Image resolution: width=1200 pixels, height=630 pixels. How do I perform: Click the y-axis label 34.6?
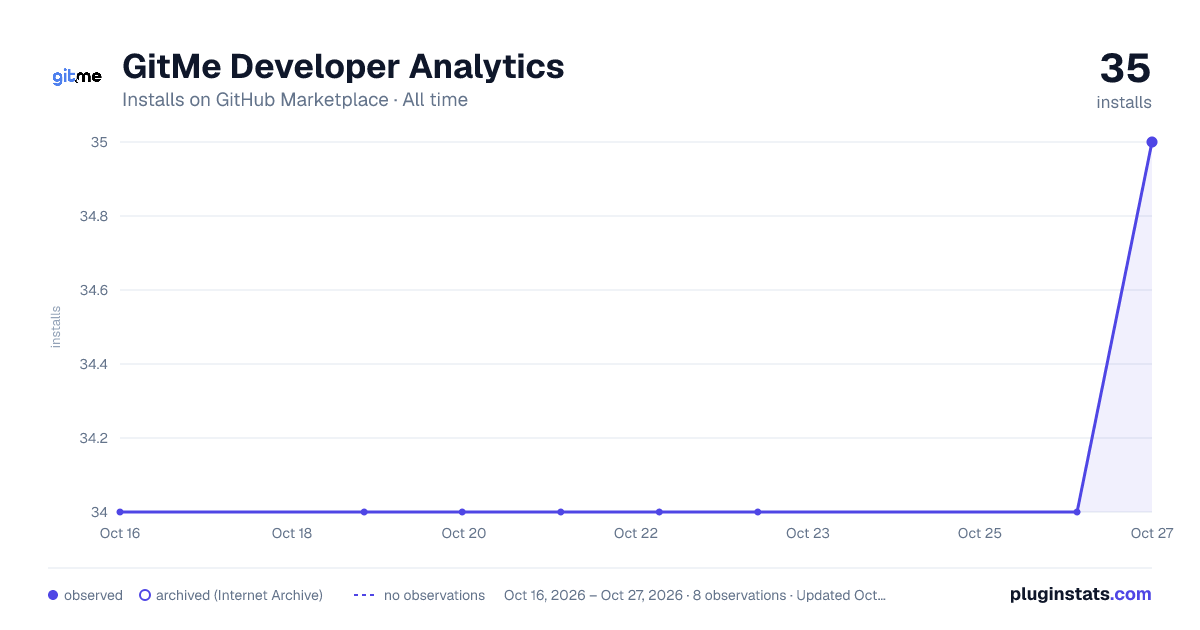[x=94, y=290]
